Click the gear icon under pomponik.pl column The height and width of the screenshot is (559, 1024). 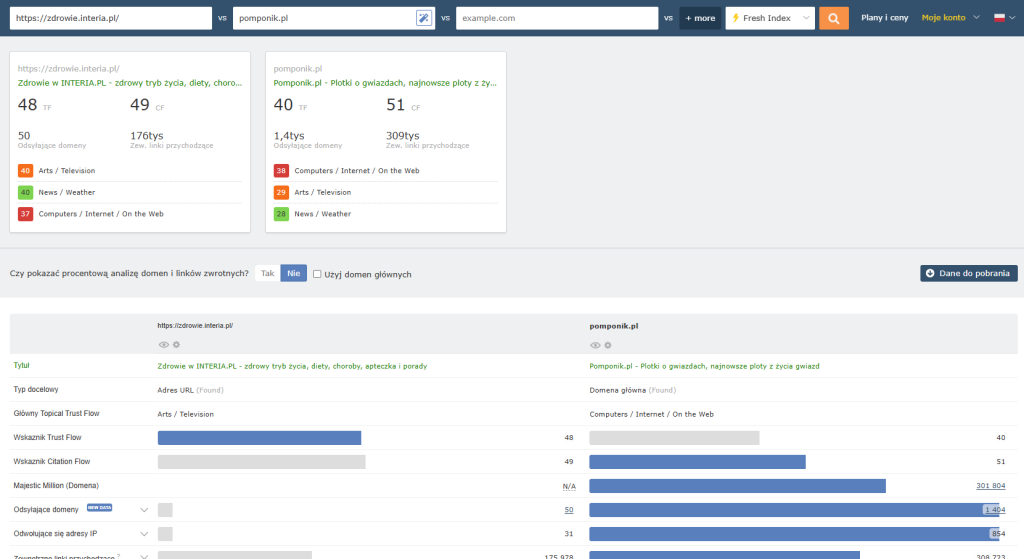pos(608,345)
